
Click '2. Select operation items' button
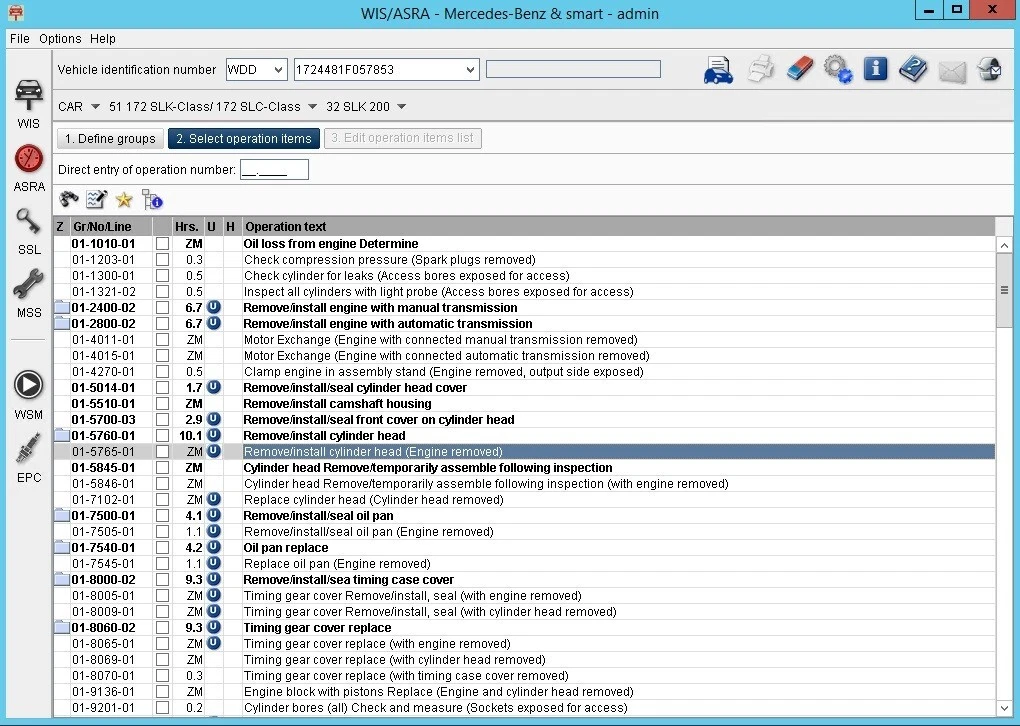pyautogui.click(x=243, y=139)
